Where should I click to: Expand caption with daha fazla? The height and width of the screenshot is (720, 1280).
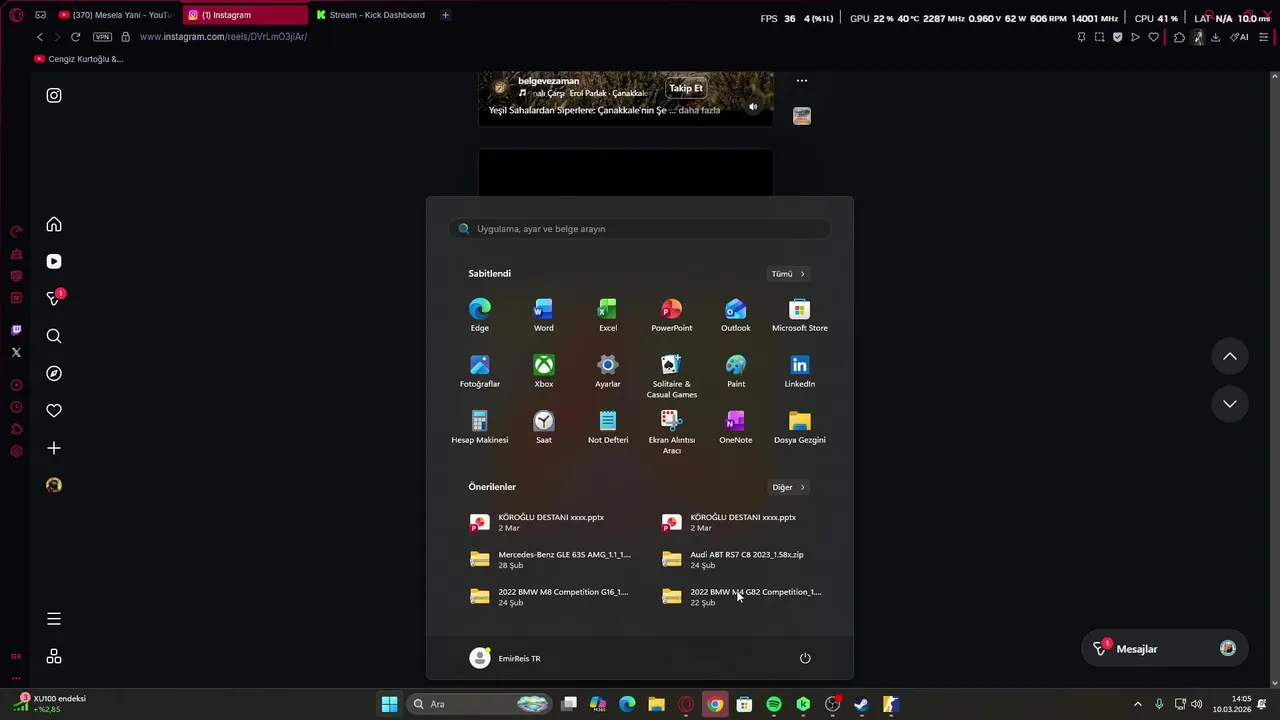(699, 110)
